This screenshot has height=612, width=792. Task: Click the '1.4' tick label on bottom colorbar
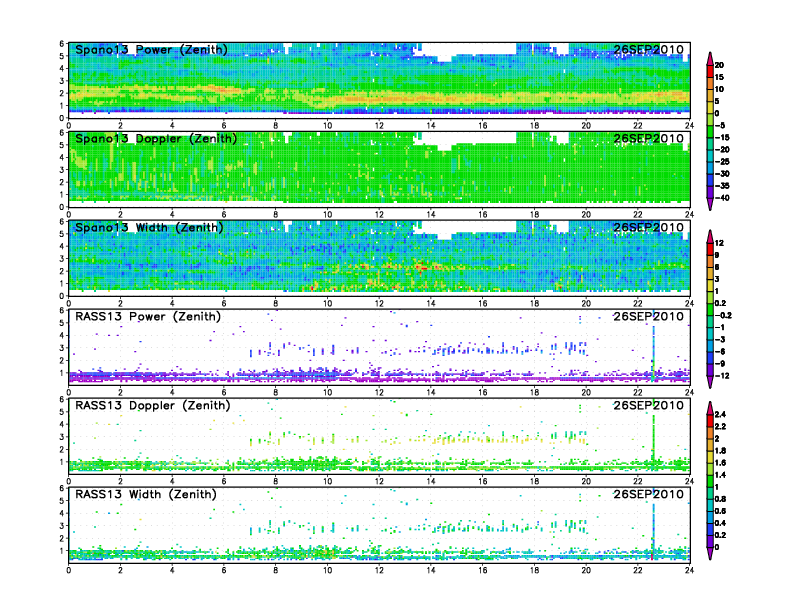click(721, 475)
